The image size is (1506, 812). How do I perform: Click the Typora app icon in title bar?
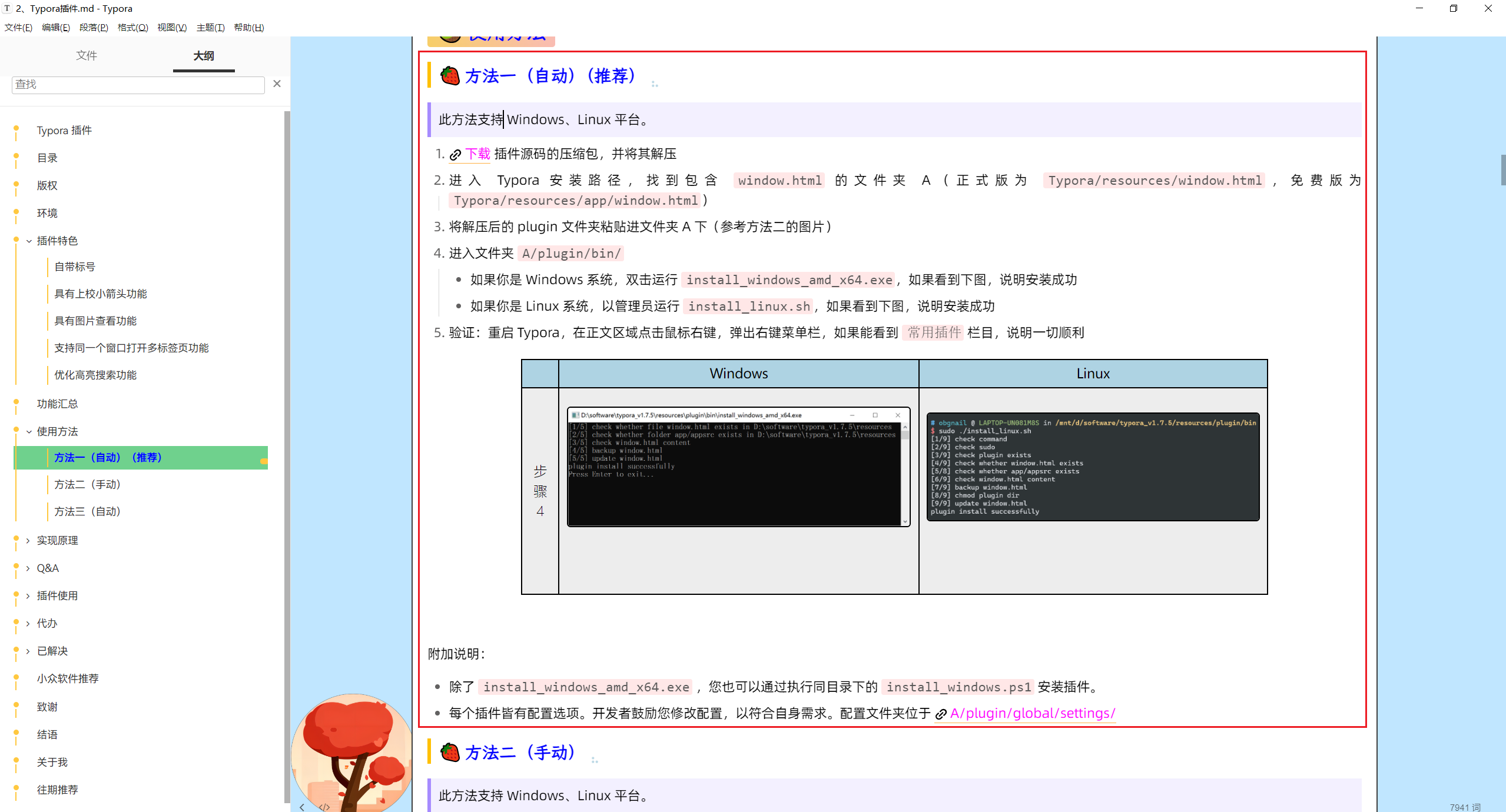coord(7,8)
